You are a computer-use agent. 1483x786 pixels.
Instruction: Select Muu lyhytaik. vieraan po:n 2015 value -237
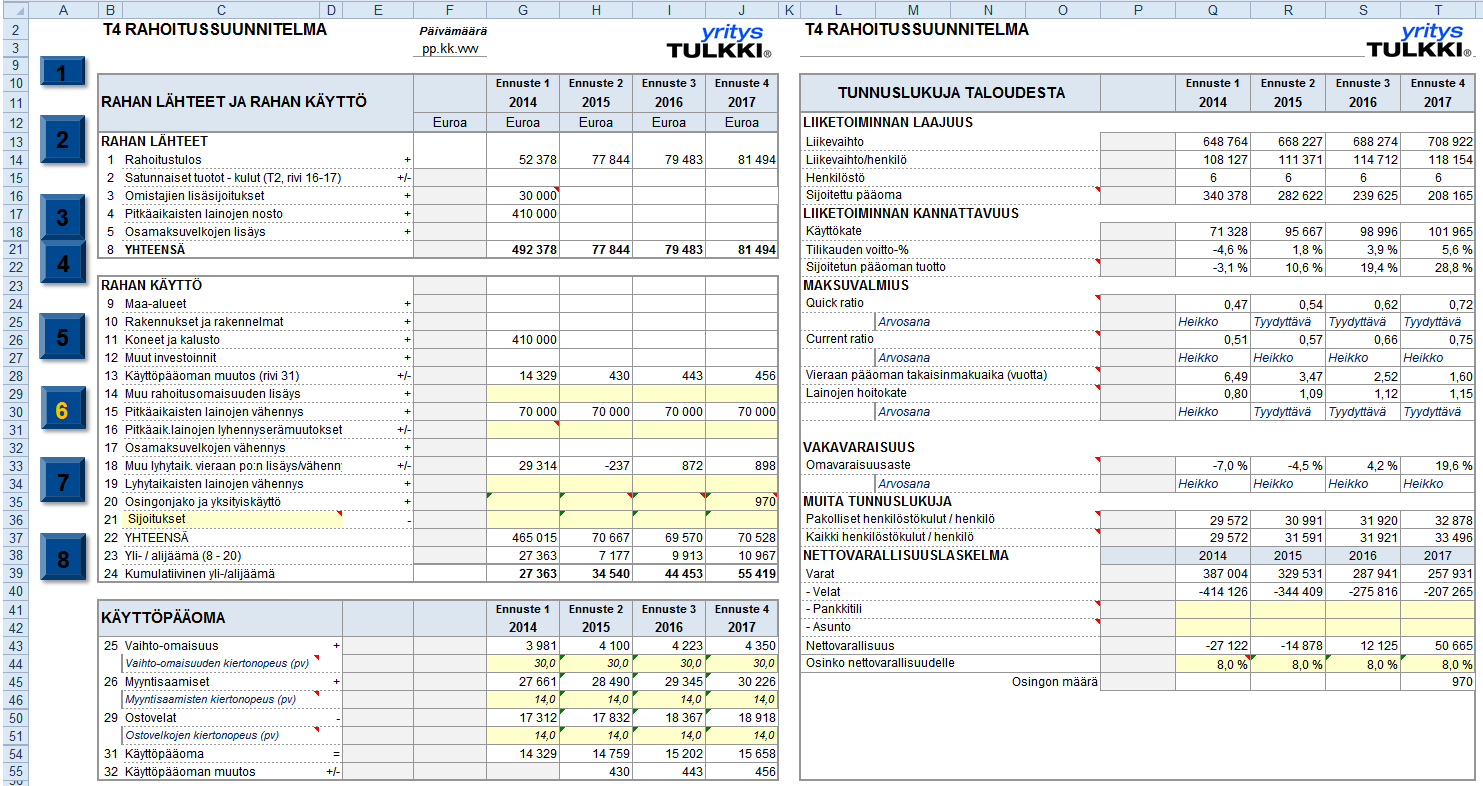(596, 465)
